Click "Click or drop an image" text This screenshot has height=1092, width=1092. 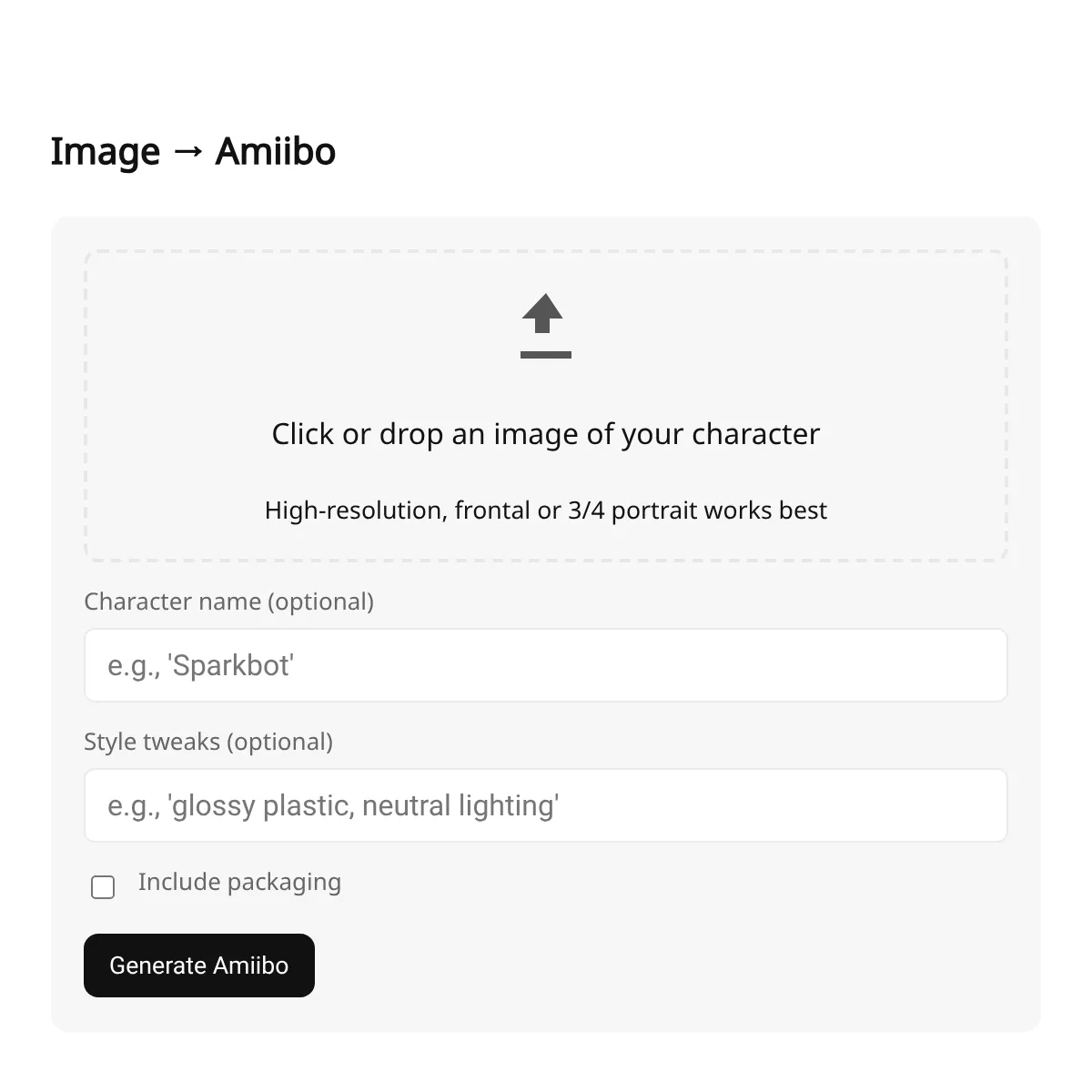tap(545, 434)
